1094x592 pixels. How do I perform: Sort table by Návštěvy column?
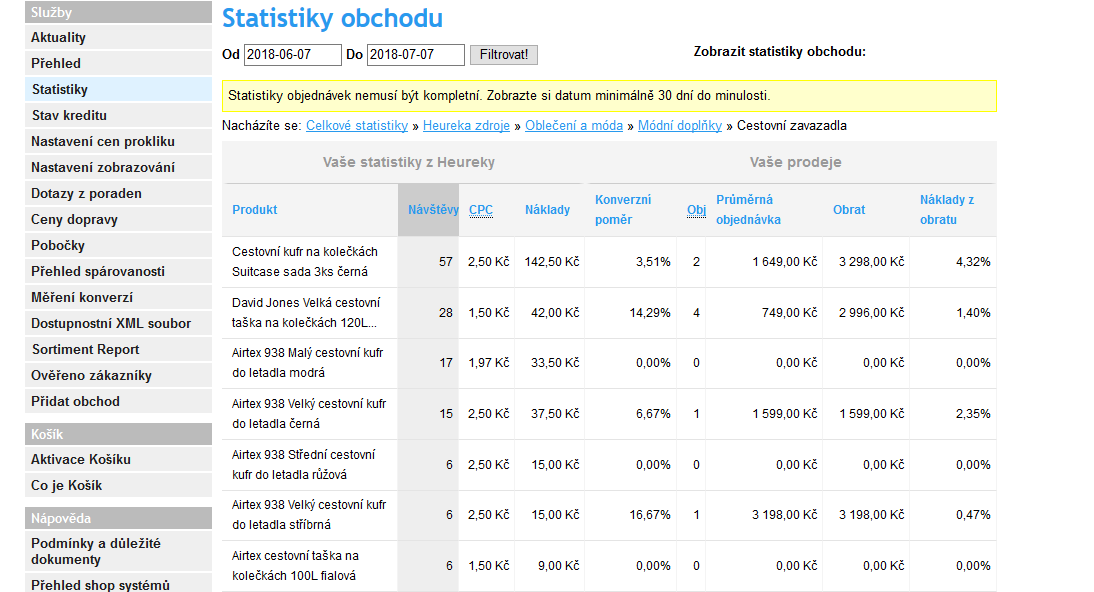point(433,210)
